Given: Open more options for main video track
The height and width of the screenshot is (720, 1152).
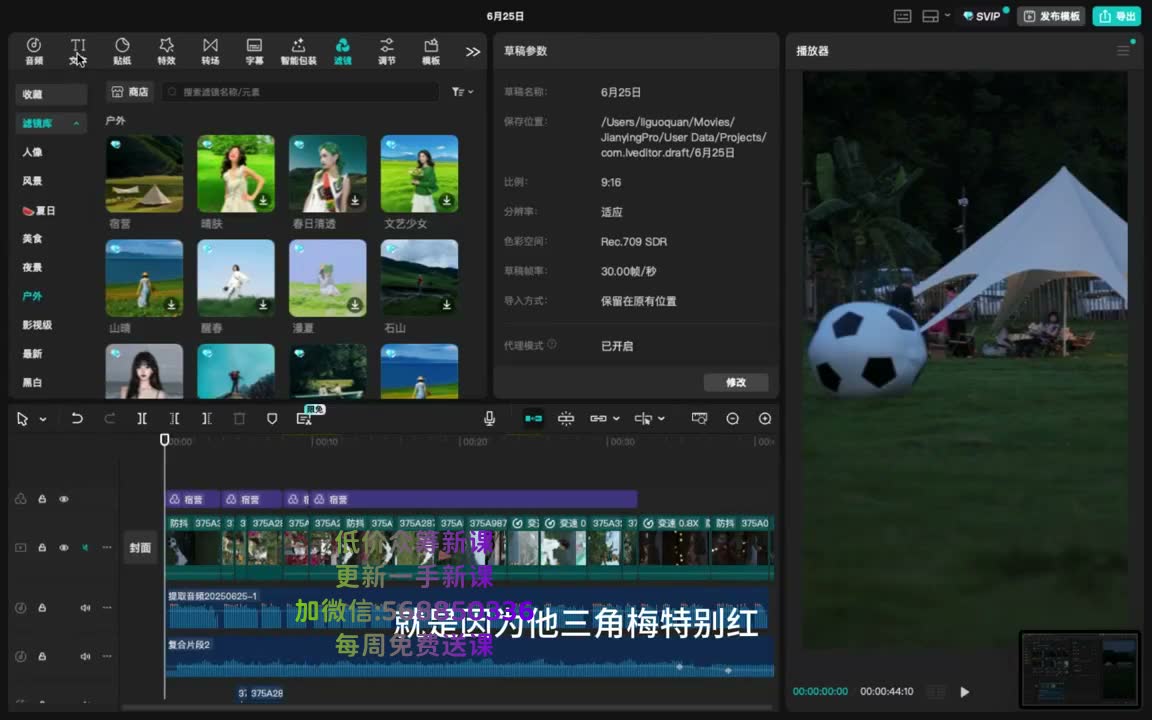Looking at the screenshot, I should point(107,547).
